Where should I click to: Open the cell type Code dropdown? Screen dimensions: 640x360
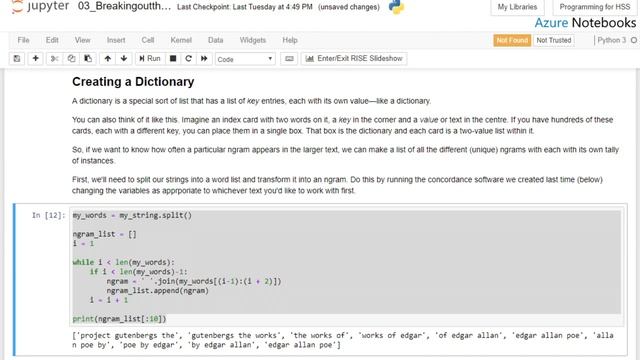[245, 59]
